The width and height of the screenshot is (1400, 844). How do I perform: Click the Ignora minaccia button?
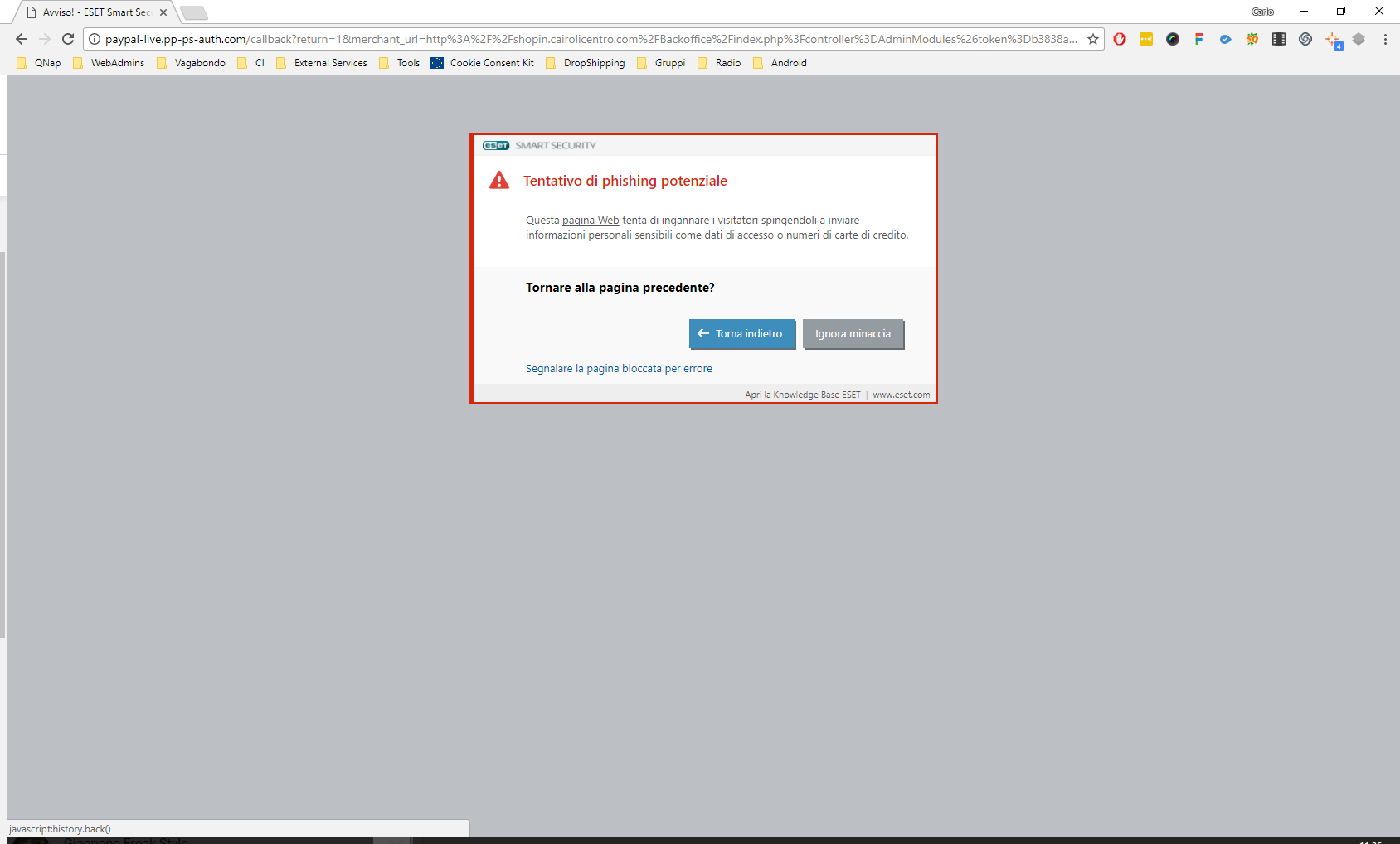pos(853,334)
